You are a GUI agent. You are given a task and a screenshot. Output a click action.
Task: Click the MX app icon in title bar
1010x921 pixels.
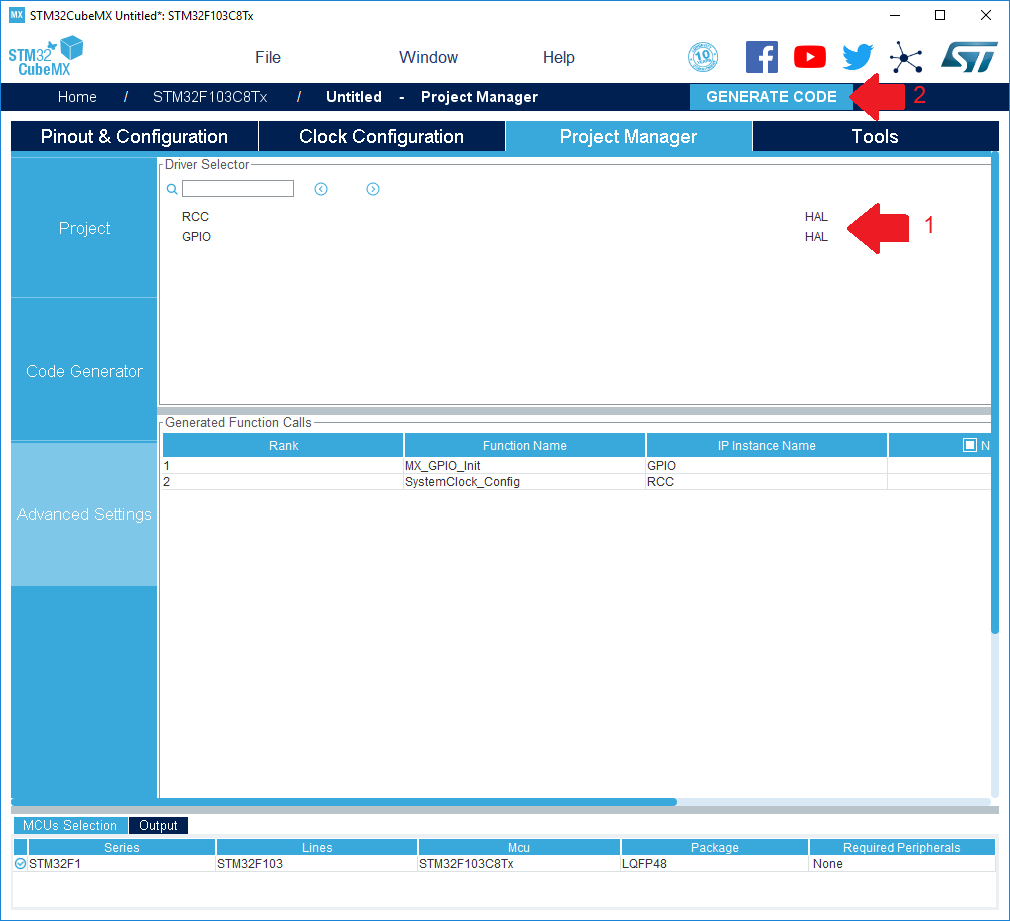click(17, 15)
